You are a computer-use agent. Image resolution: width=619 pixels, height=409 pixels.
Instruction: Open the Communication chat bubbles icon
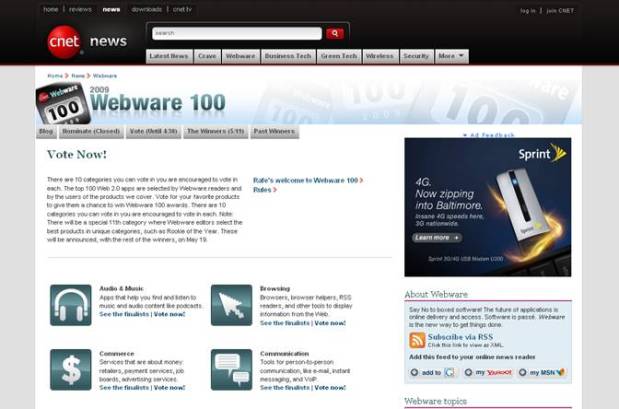(231, 370)
